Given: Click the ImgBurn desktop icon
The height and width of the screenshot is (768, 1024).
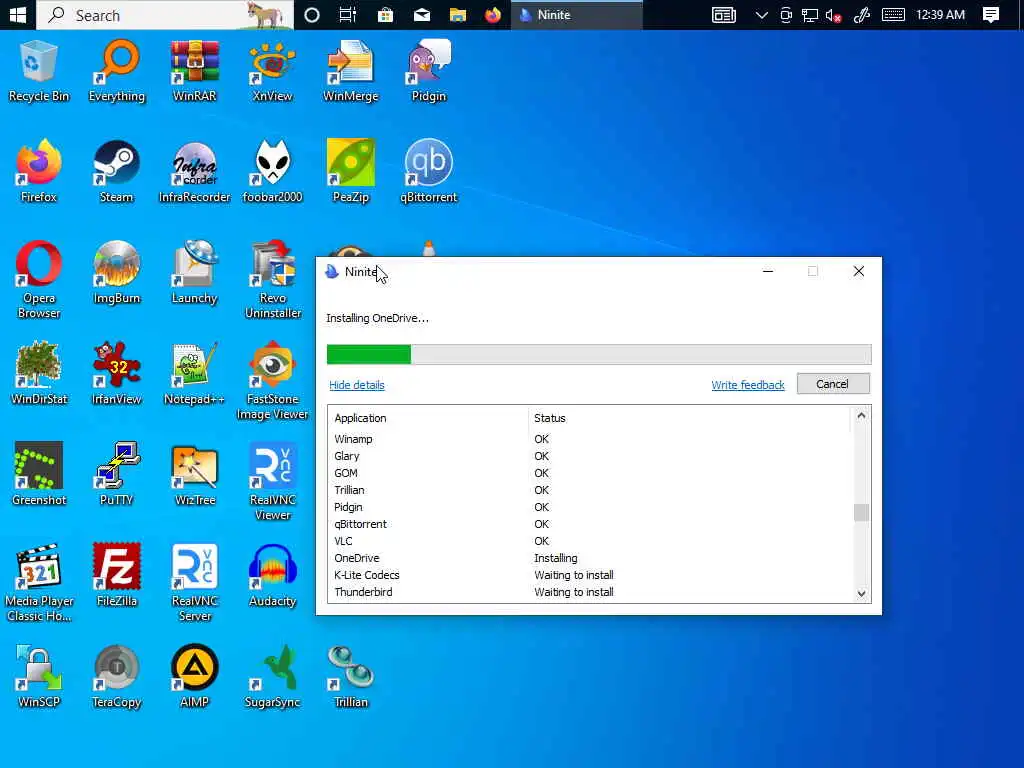Looking at the screenshot, I should pyautogui.click(x=116, y=272).
